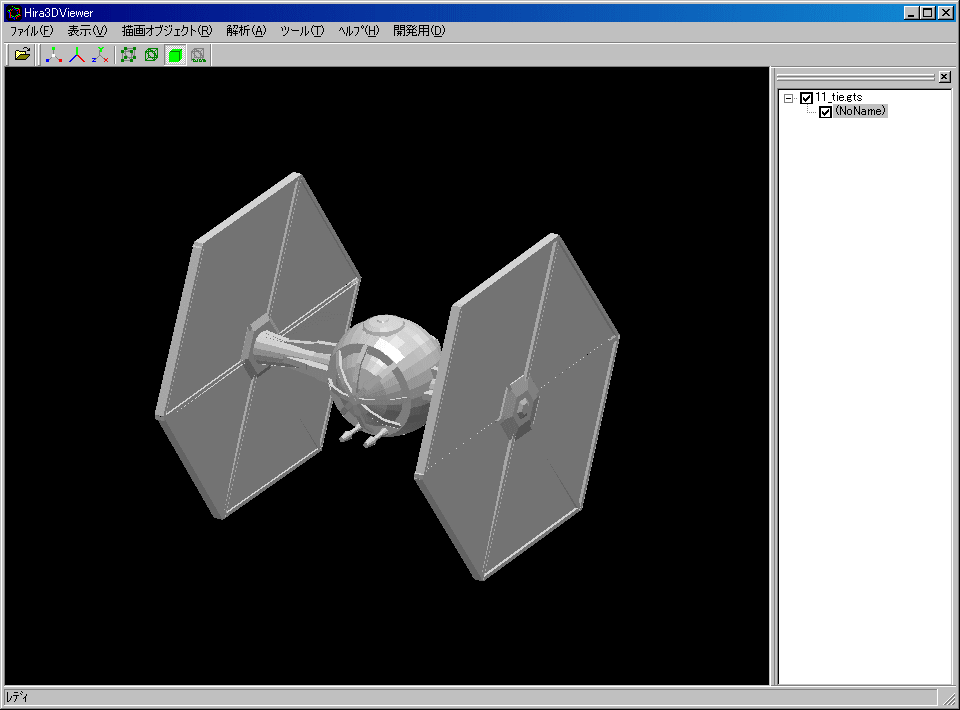Viewport: 960px width, 710px height.
Task: Open the 描画オブジェクト(R) menu
Action: click(x=167, y=31)
